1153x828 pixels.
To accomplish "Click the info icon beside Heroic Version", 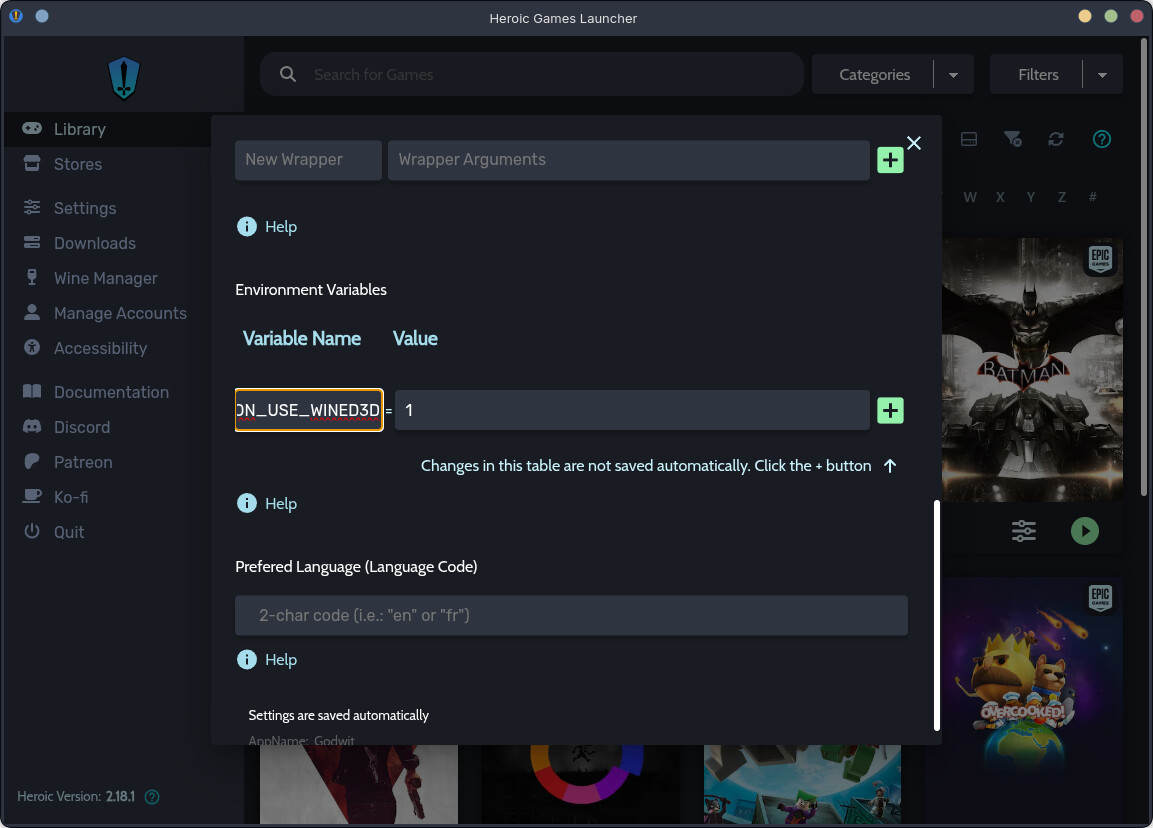I will coord(152,797).
